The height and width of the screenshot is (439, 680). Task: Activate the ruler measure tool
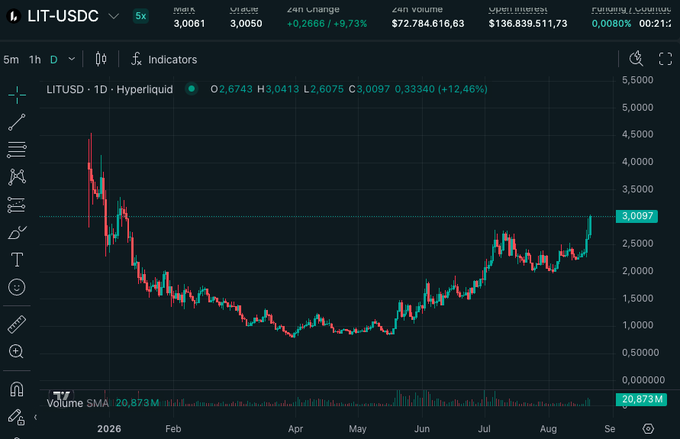tap(17, 324)
